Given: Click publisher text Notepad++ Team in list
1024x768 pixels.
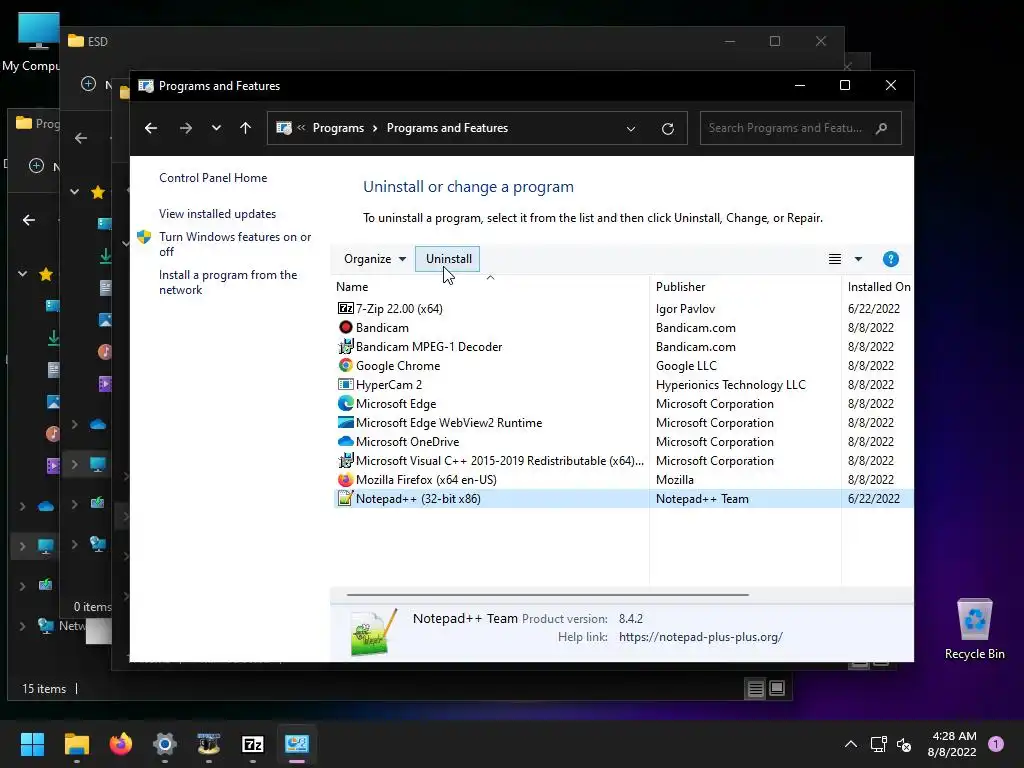Looking at the screenshot, I should tap(702, 499).
